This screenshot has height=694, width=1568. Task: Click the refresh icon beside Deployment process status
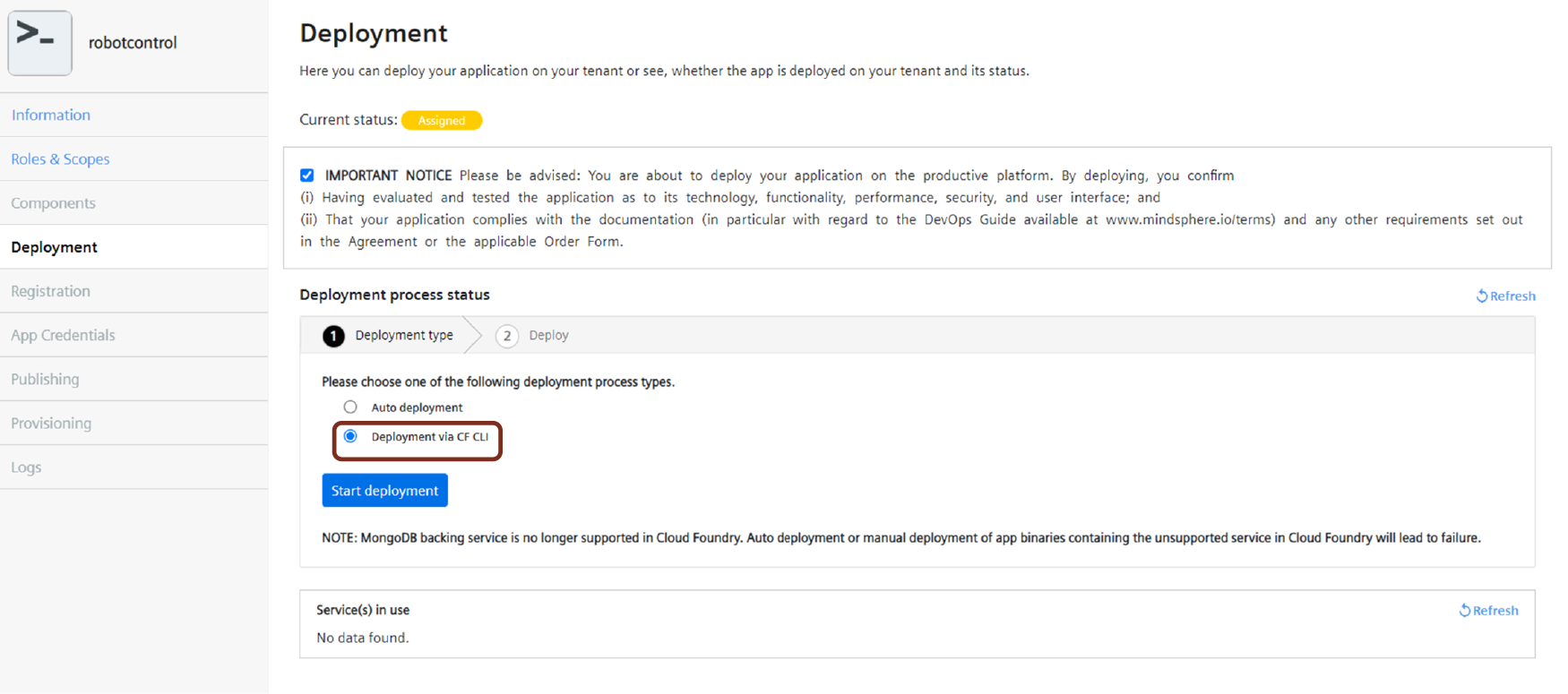pos(1482,296)
